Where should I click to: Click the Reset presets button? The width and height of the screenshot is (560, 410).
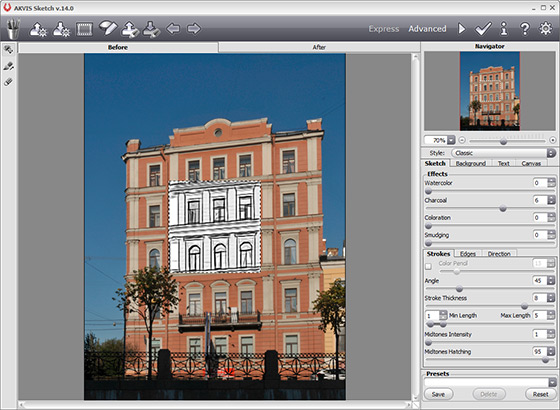[x=540, y=394]
